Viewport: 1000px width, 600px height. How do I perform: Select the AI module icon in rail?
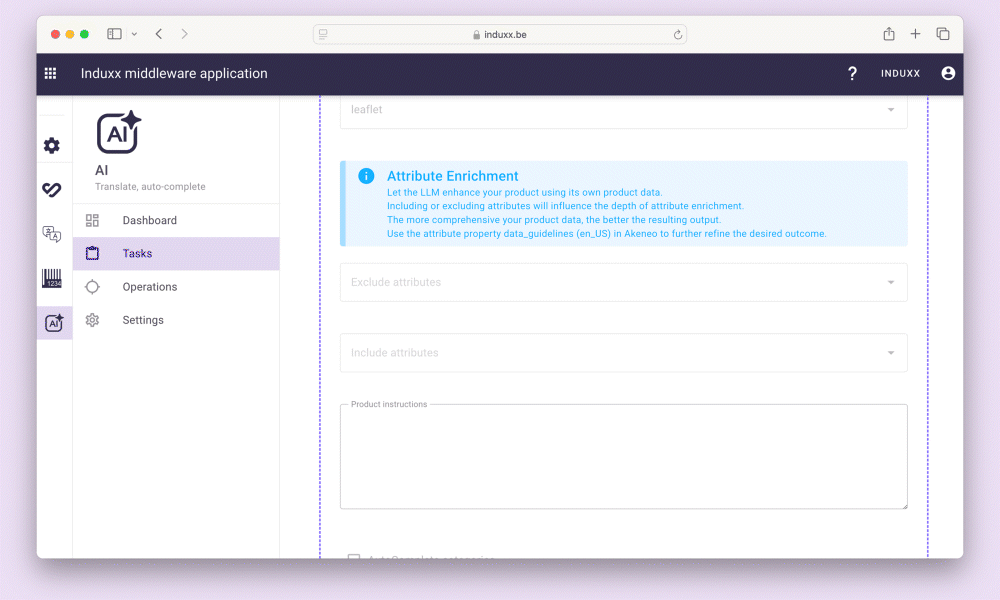tap(54, 323)
